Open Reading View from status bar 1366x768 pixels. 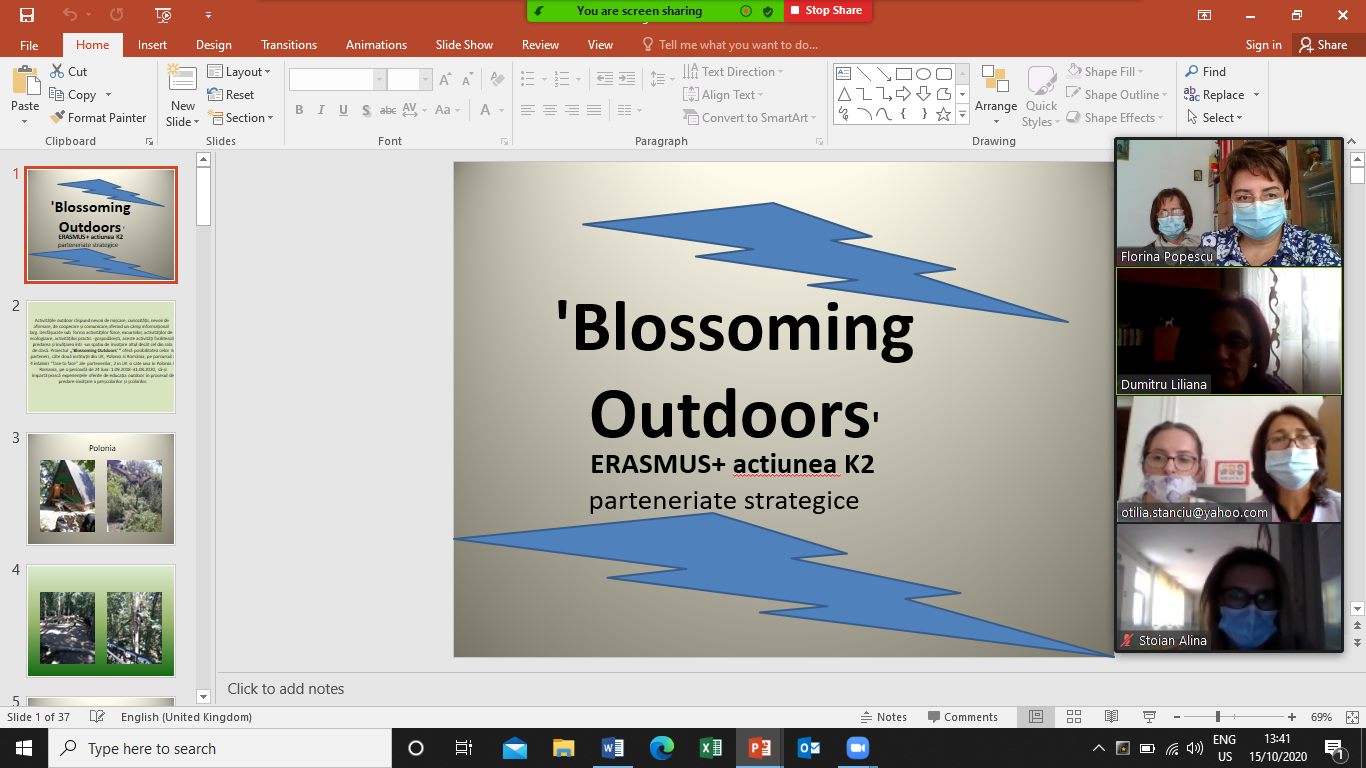click(x=1111, y=717)
